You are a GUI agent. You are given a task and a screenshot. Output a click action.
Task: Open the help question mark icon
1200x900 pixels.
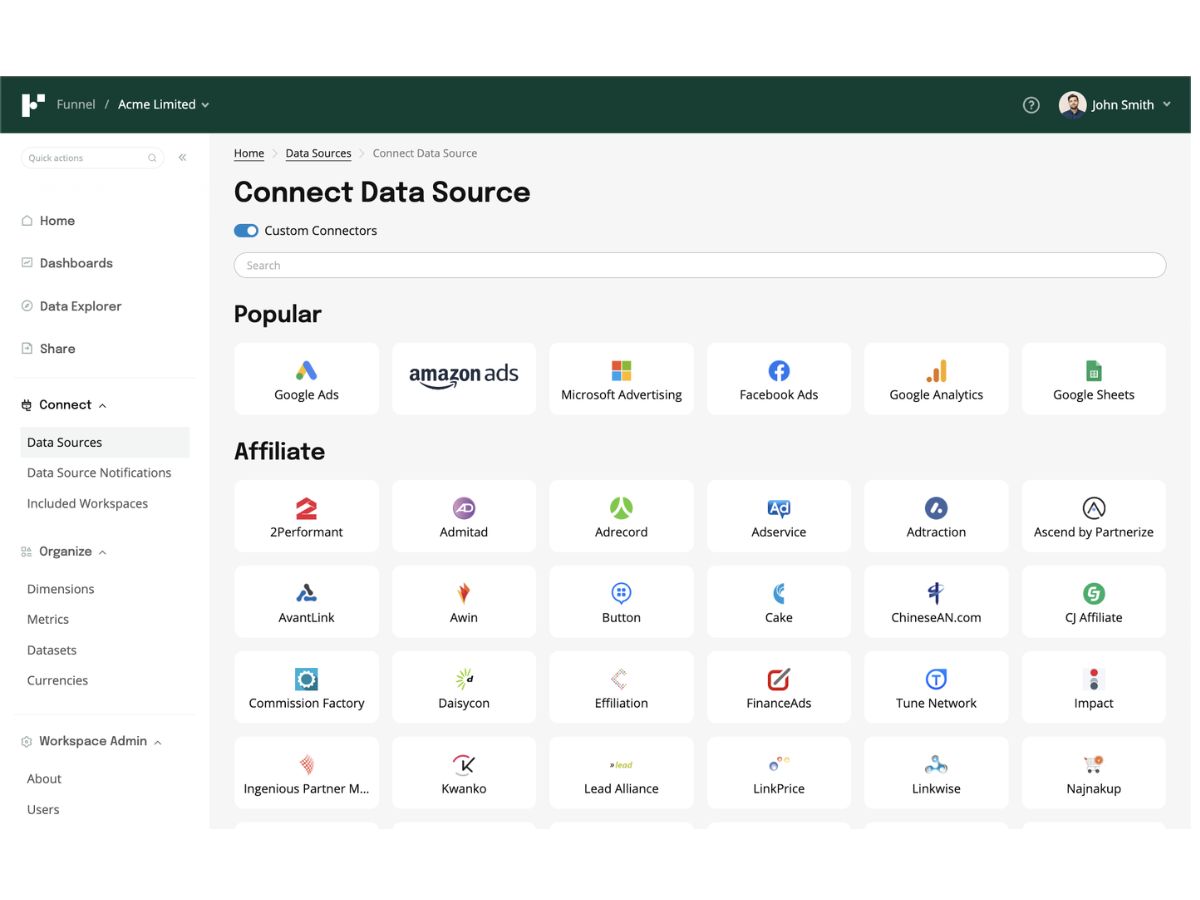tap(1031, 105)
